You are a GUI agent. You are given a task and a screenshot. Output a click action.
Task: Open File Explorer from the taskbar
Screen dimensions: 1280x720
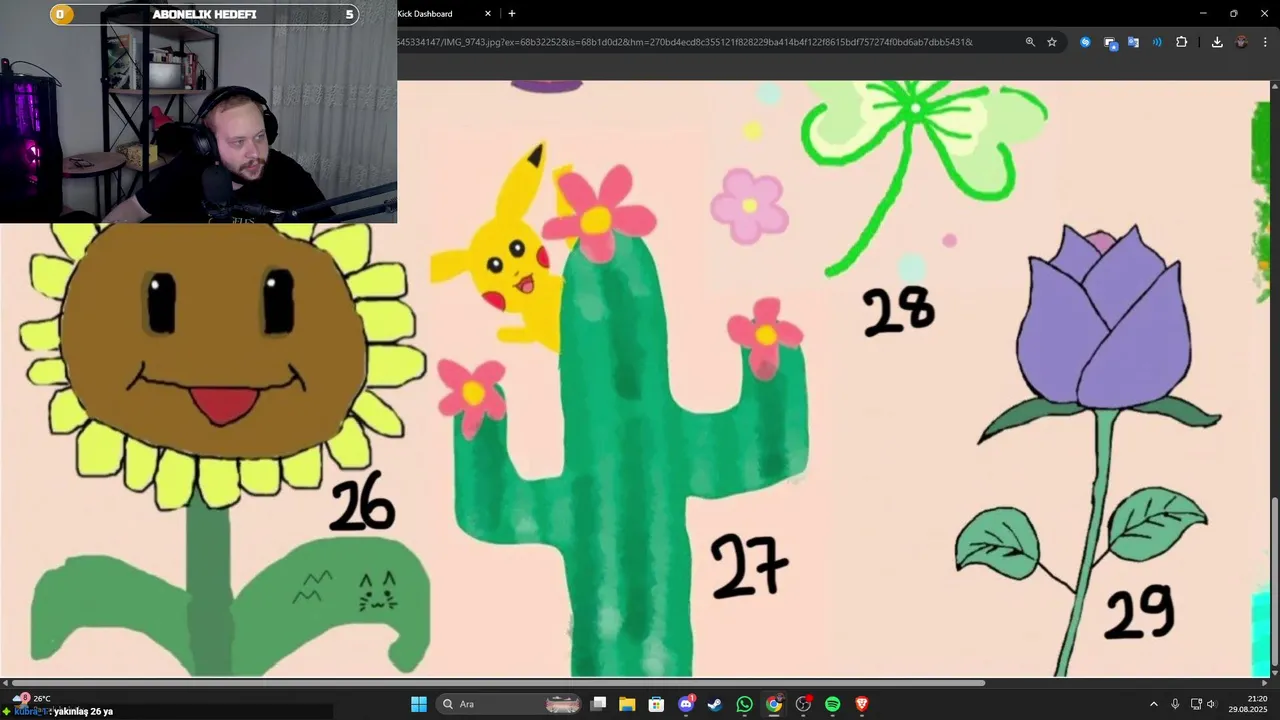point(627,704)
